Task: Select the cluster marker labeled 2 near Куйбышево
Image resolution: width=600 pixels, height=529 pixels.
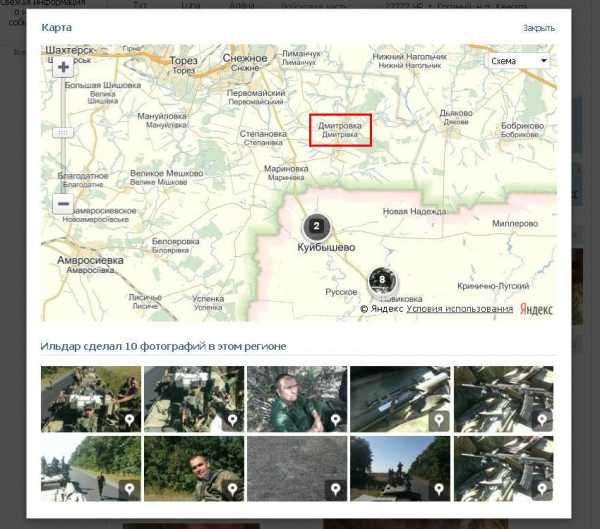Action: click(317, 226)
